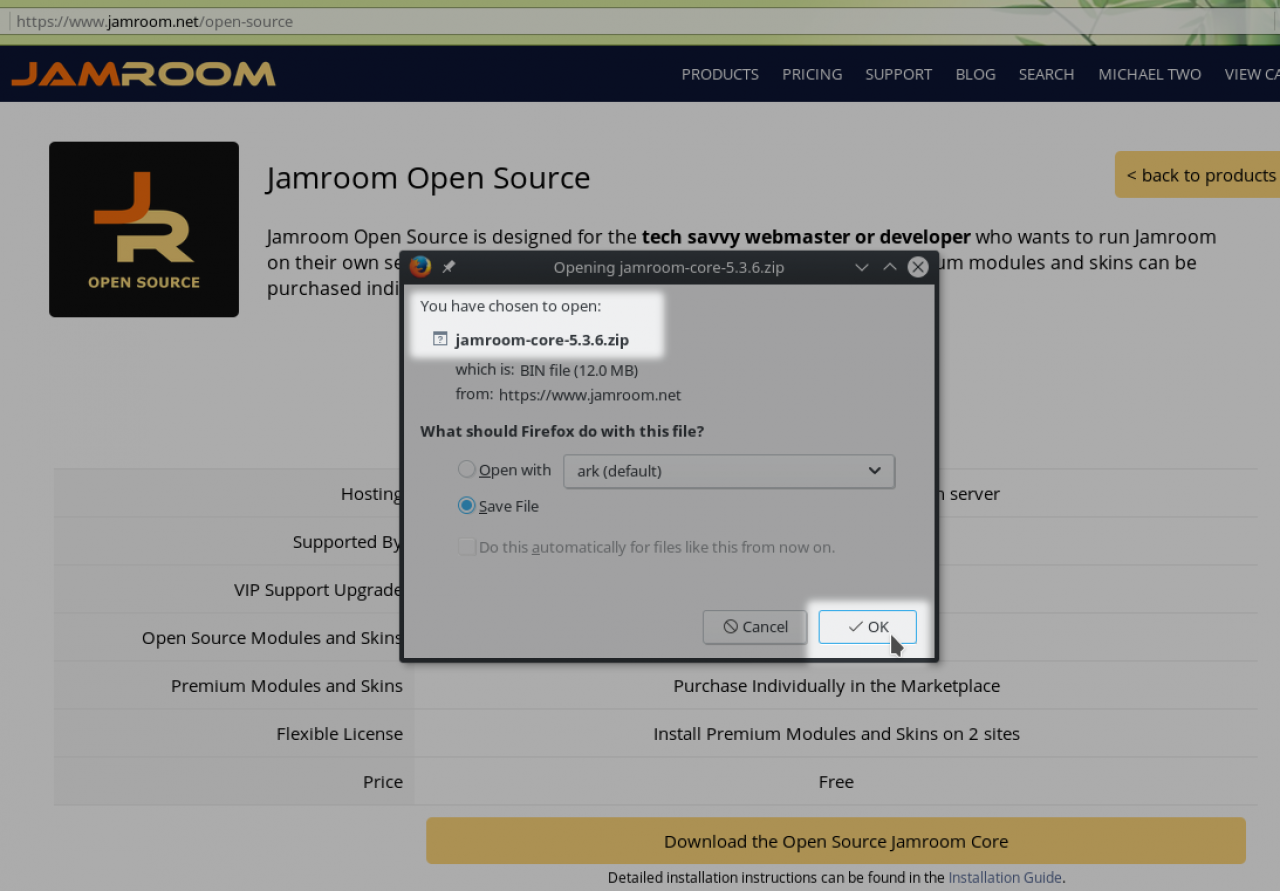Click the 'Jamroom Open Source' page heading
The image size is (1280, 891).
pyautogui.click(x=428, y=178)
